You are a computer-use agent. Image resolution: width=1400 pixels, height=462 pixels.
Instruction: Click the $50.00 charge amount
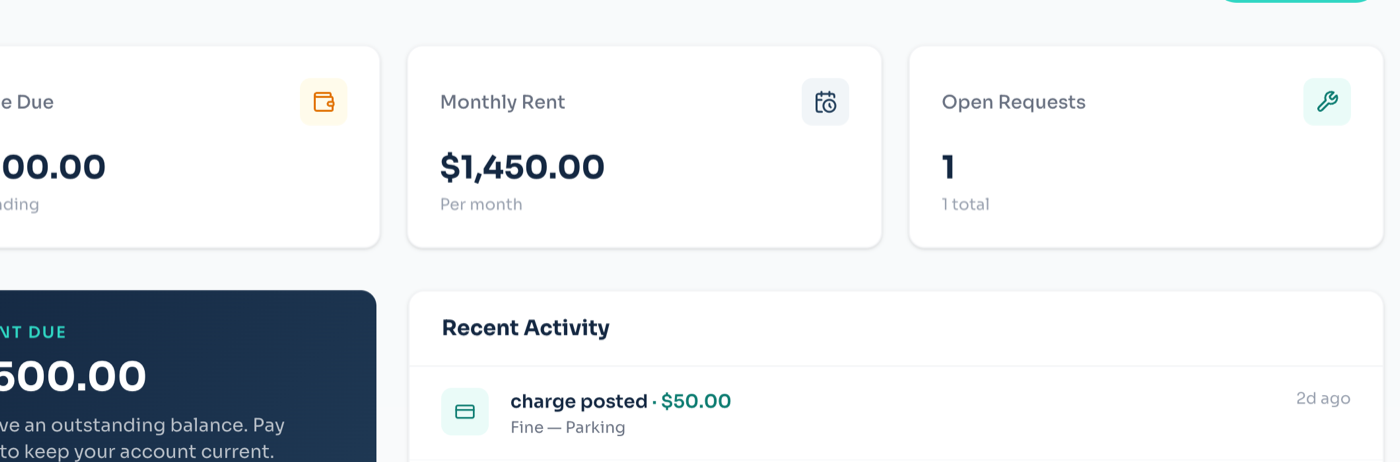696,401
